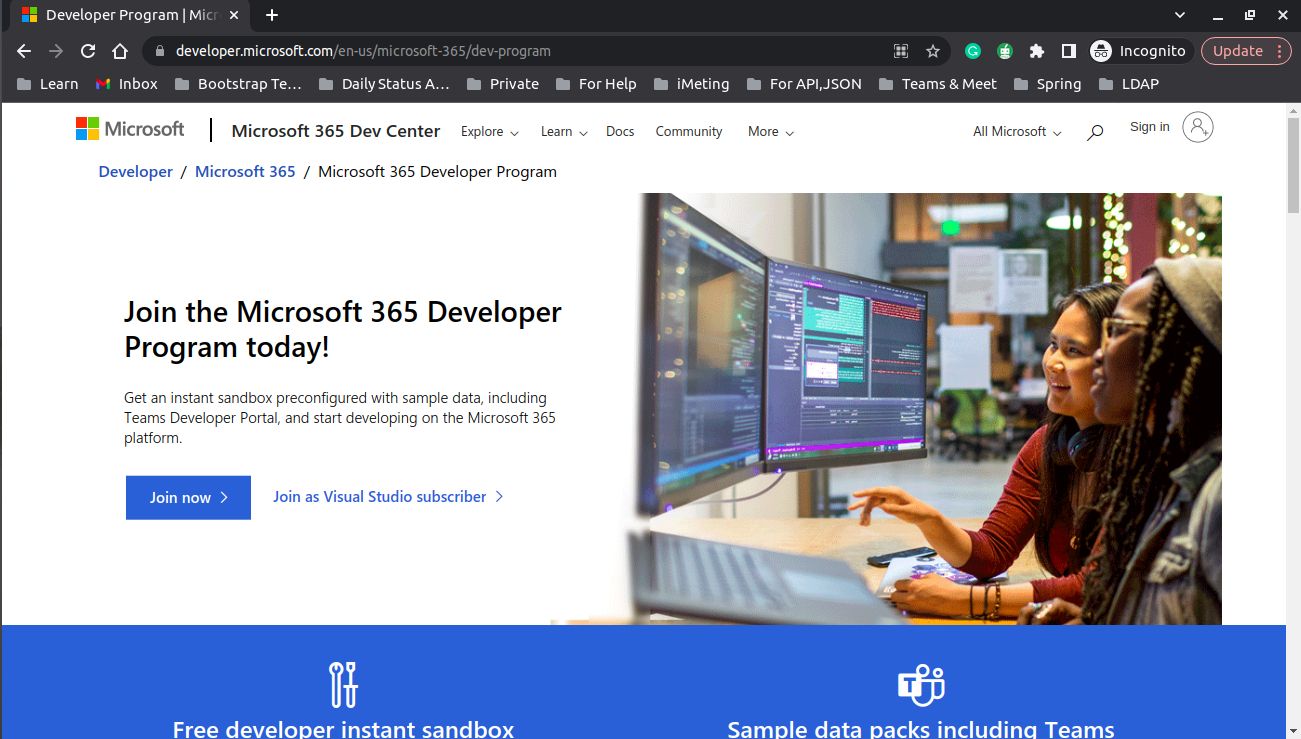Click Join as Visual Studio subscriber
1301x739 pixels.
point(388,497)
